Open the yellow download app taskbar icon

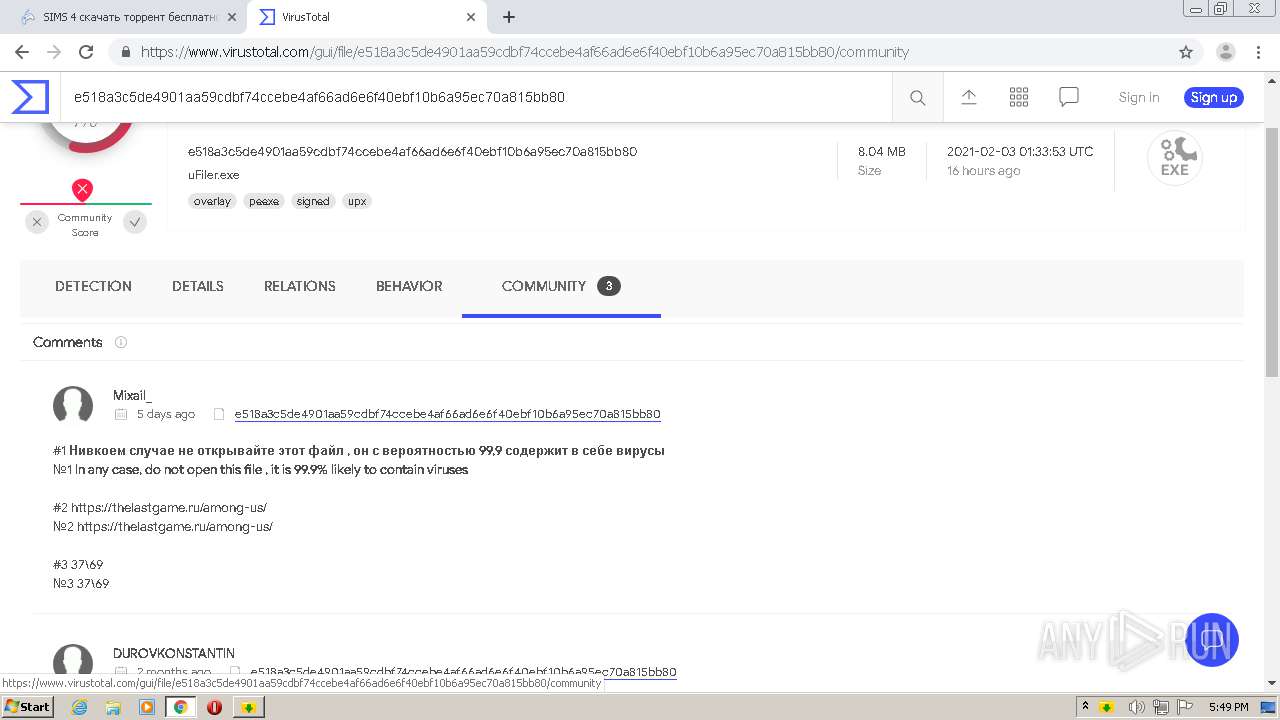click(249, 707)
